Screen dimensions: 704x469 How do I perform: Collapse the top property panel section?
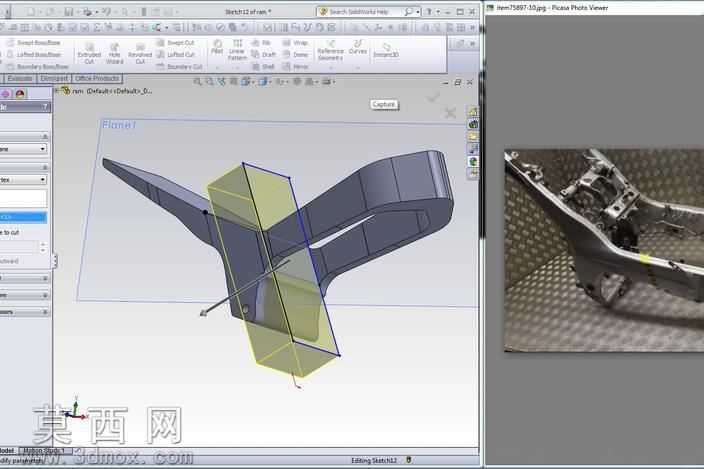point(45,136)
